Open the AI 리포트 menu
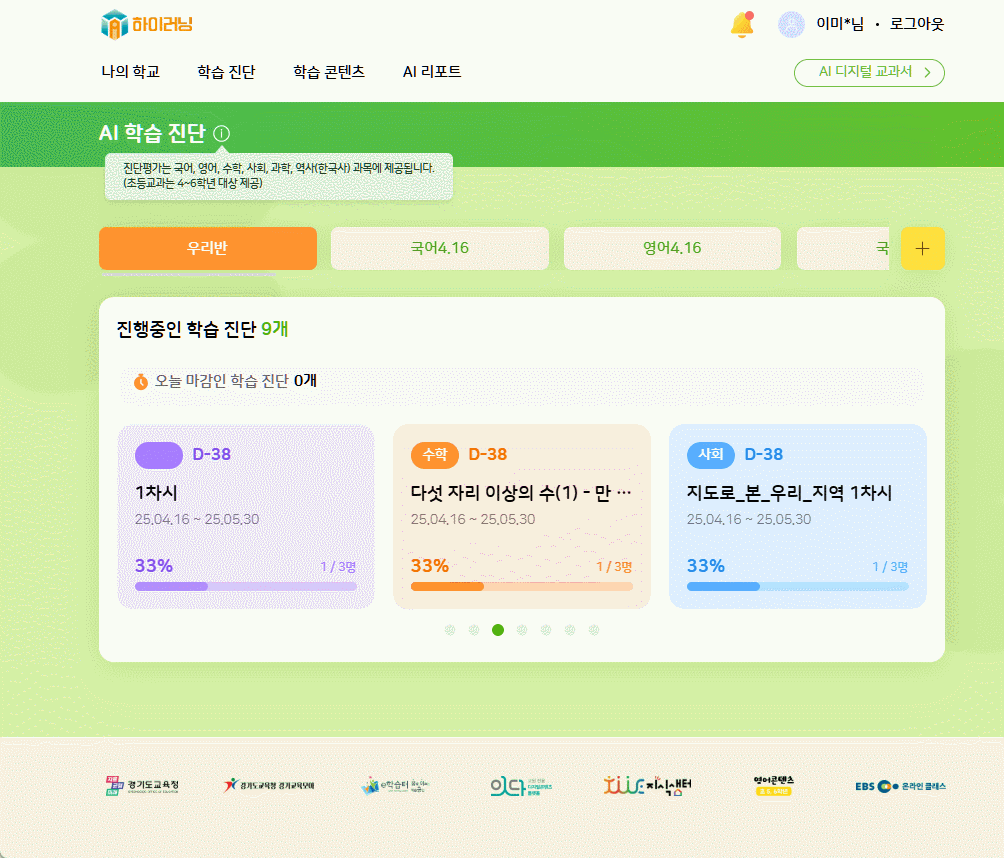 click(432, 72)
